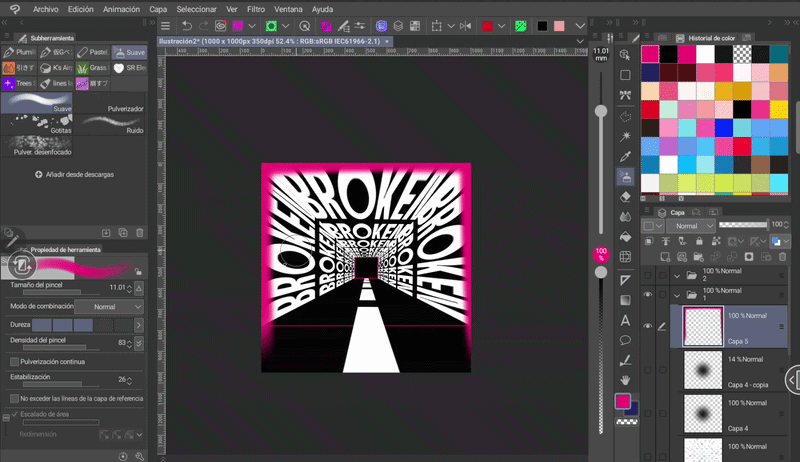The image size is (800, 462).
Task: Hide the Capa 5 layer via eye icon
Action: (x=648, y=326)
